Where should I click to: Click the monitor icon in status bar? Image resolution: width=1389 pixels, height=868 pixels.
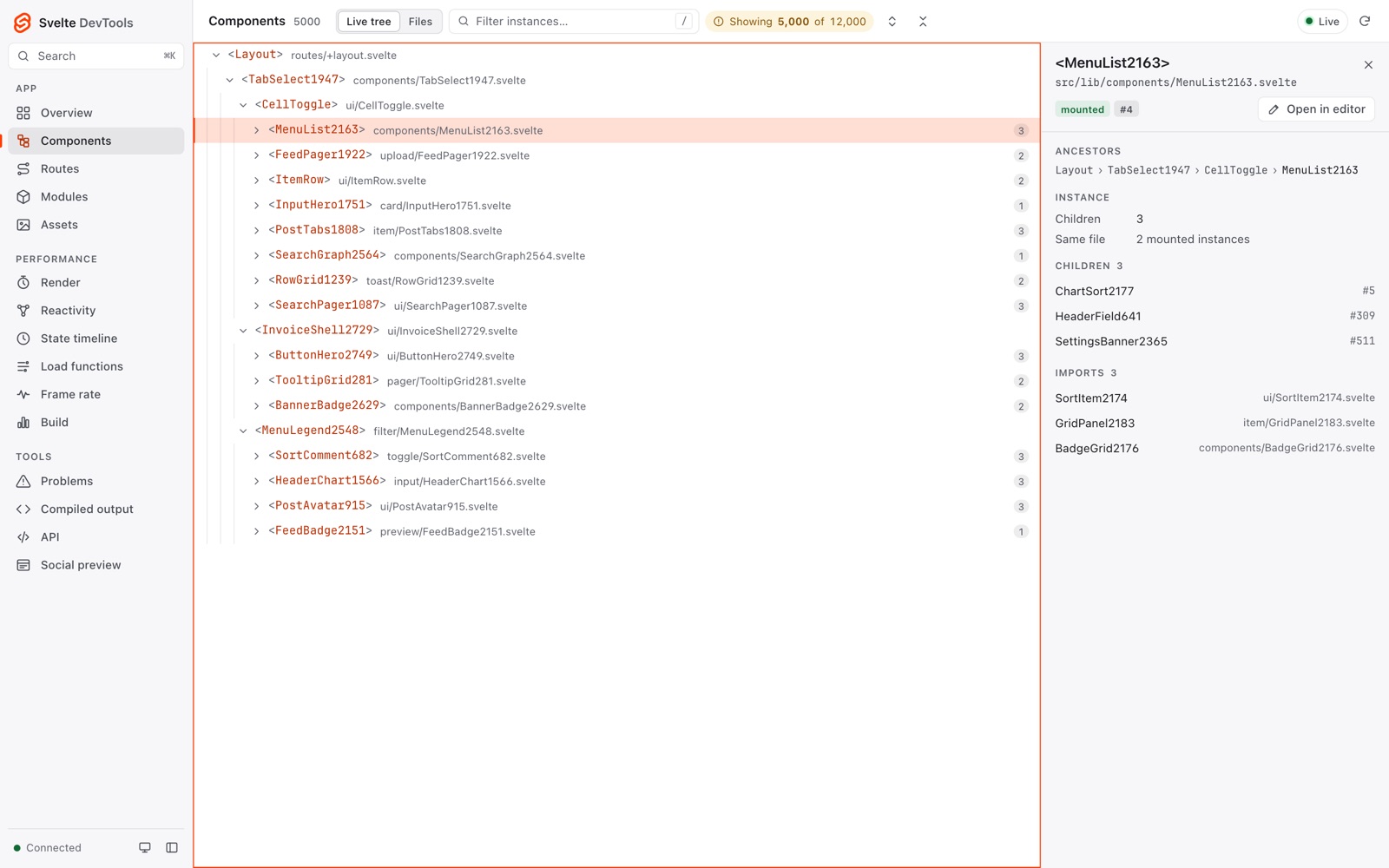(145, 847)
